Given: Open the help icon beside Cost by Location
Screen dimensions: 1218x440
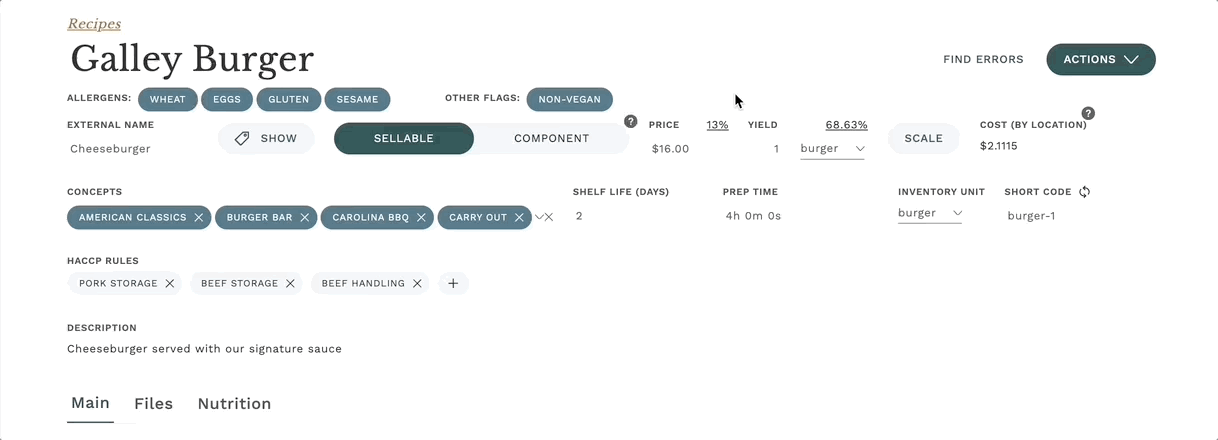Looking at the screenshot, I should (1088, 113).
